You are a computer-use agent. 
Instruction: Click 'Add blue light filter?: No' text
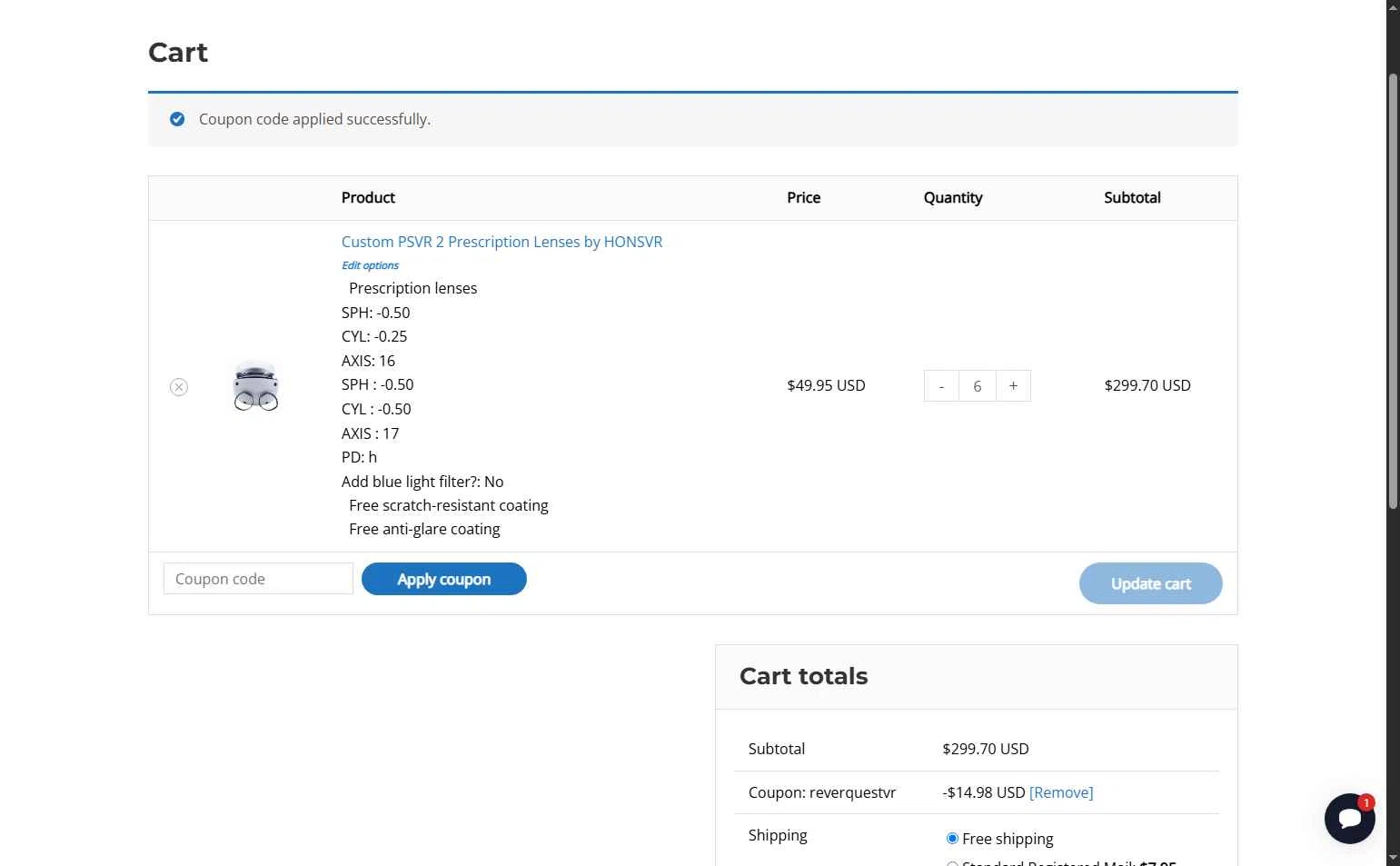coord(422,482)
